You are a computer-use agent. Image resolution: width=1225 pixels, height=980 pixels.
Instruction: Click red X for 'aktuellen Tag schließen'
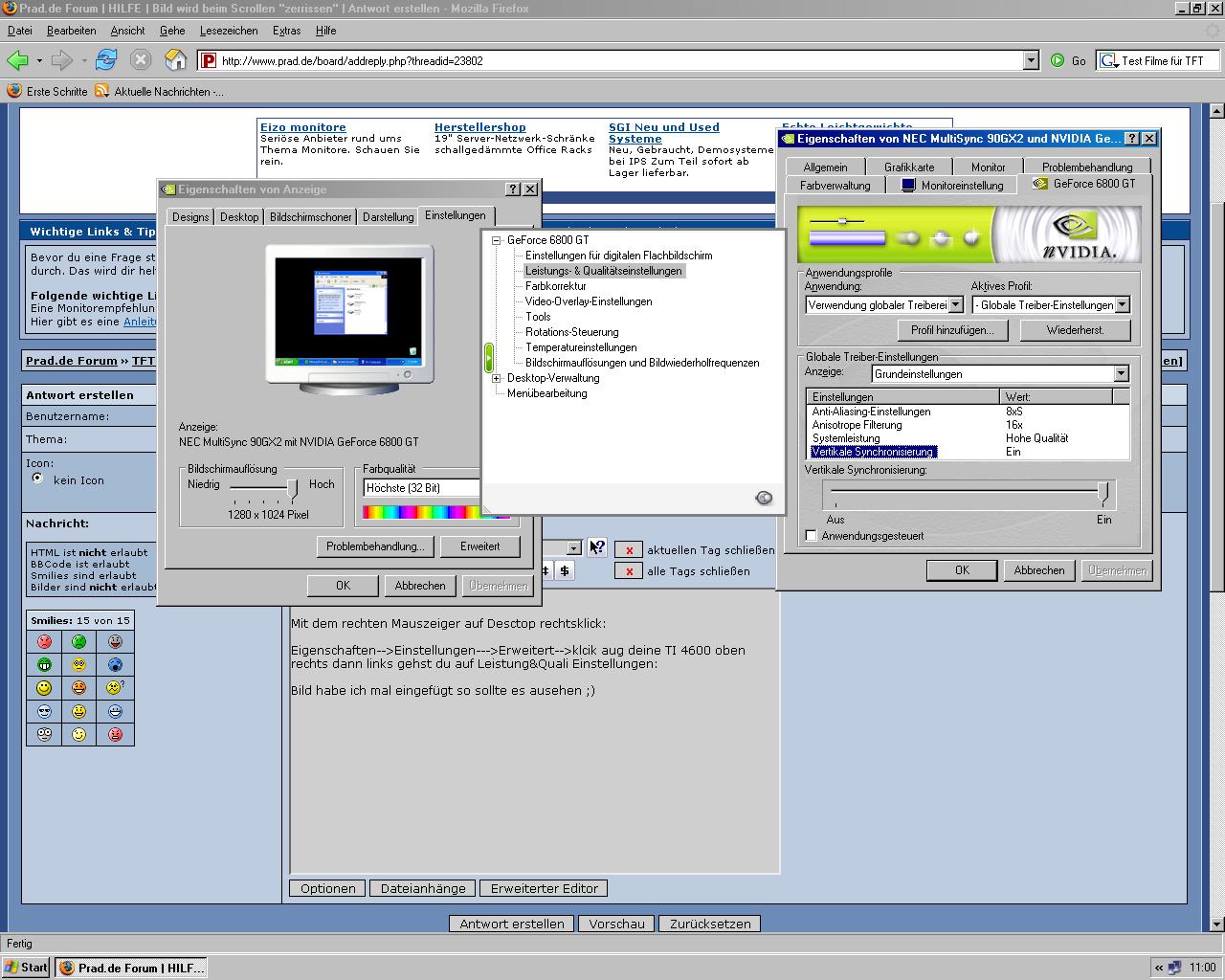629,550
